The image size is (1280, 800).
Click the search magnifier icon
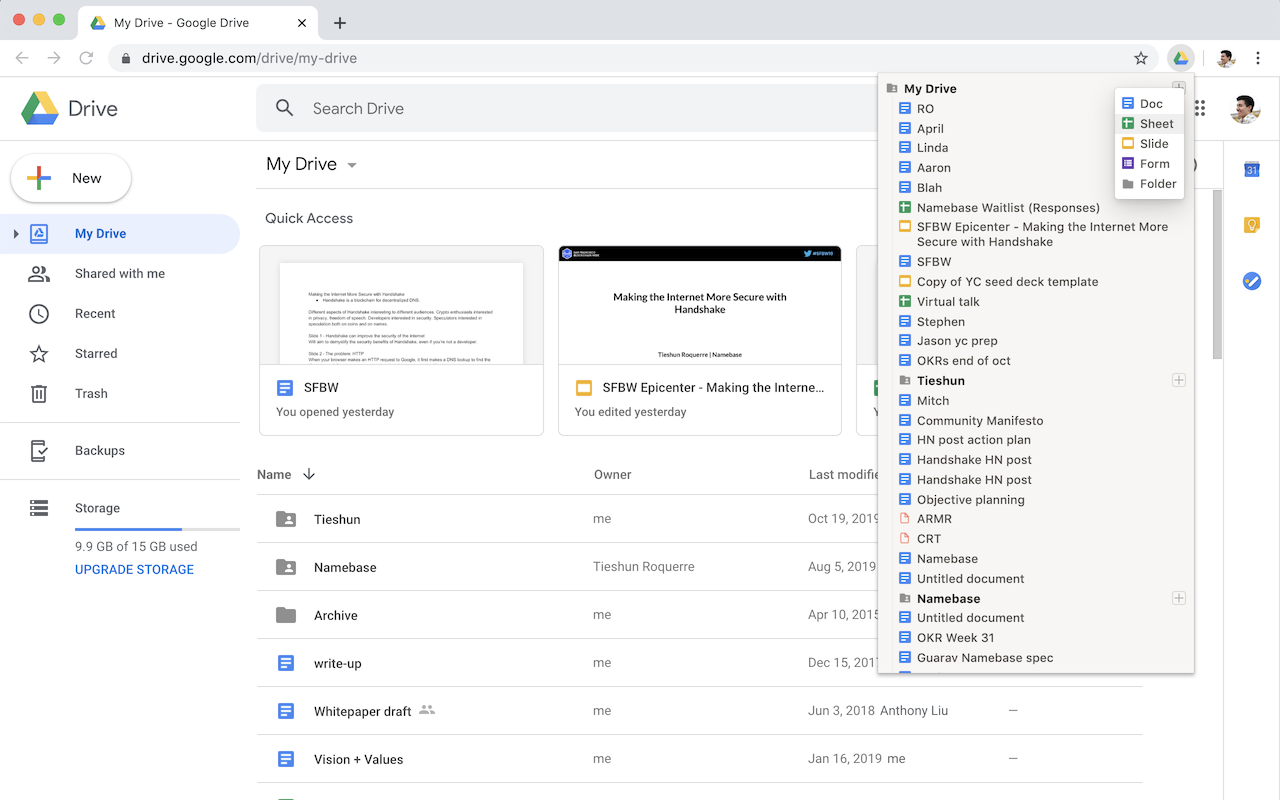[284, 108]
